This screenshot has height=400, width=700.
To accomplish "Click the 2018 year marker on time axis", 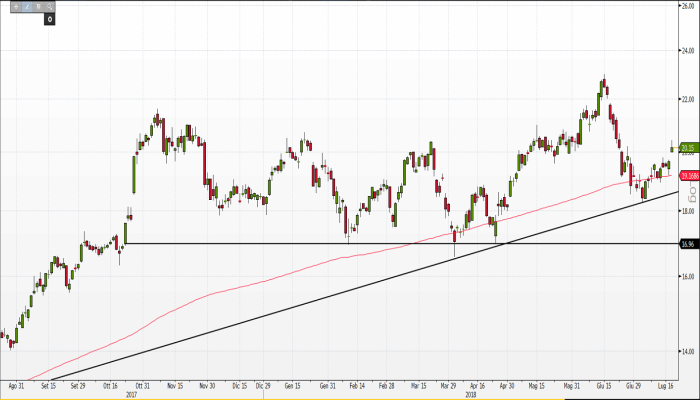I will (470, 394).
